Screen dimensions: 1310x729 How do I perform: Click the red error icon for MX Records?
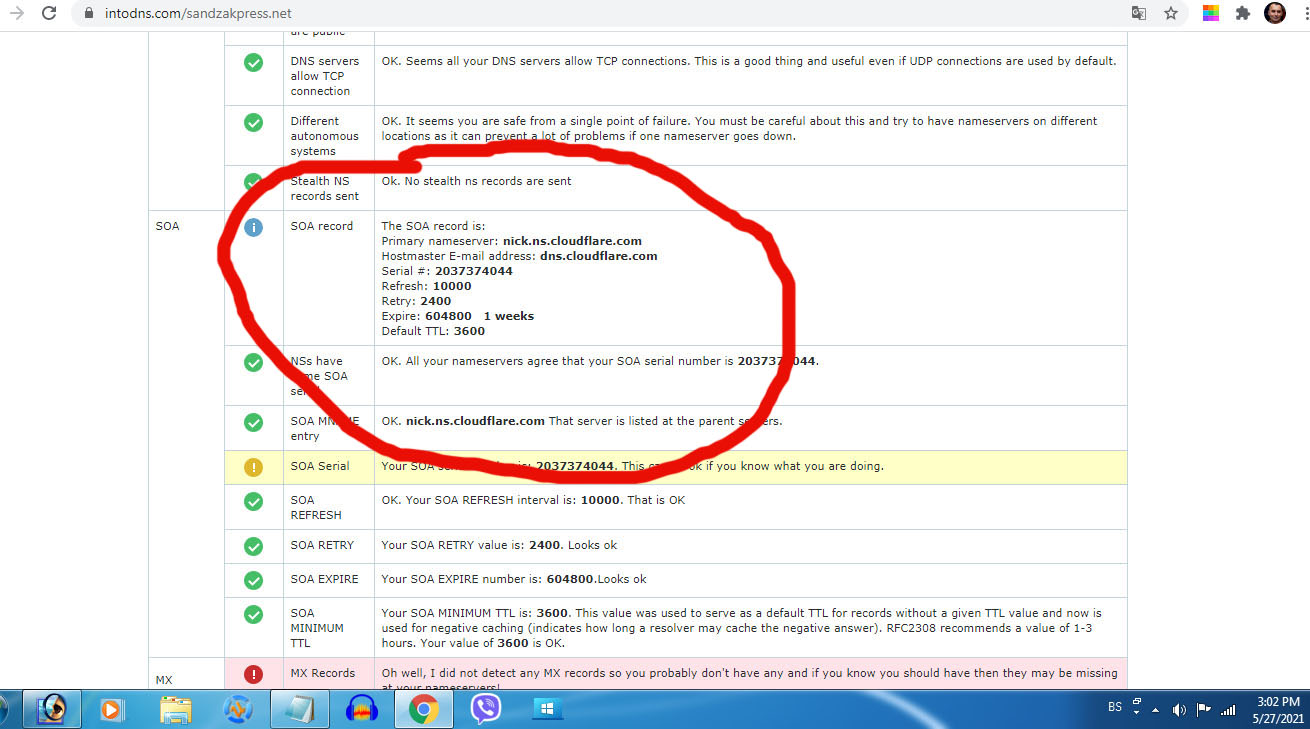[254, 674]
